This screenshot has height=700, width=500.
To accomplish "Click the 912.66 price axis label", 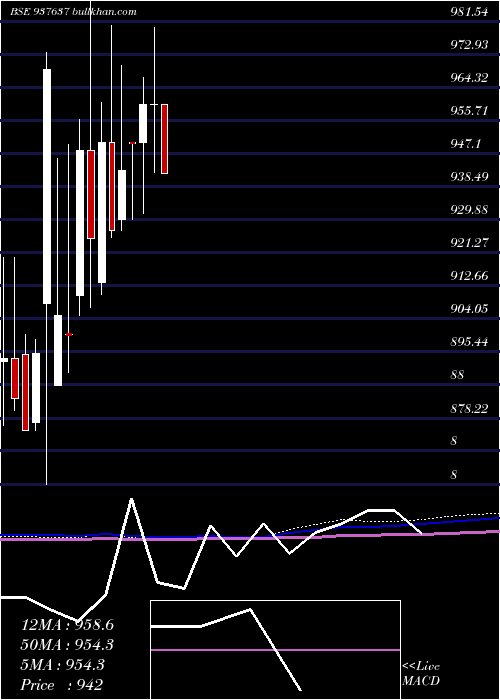I will click(468, 276).
